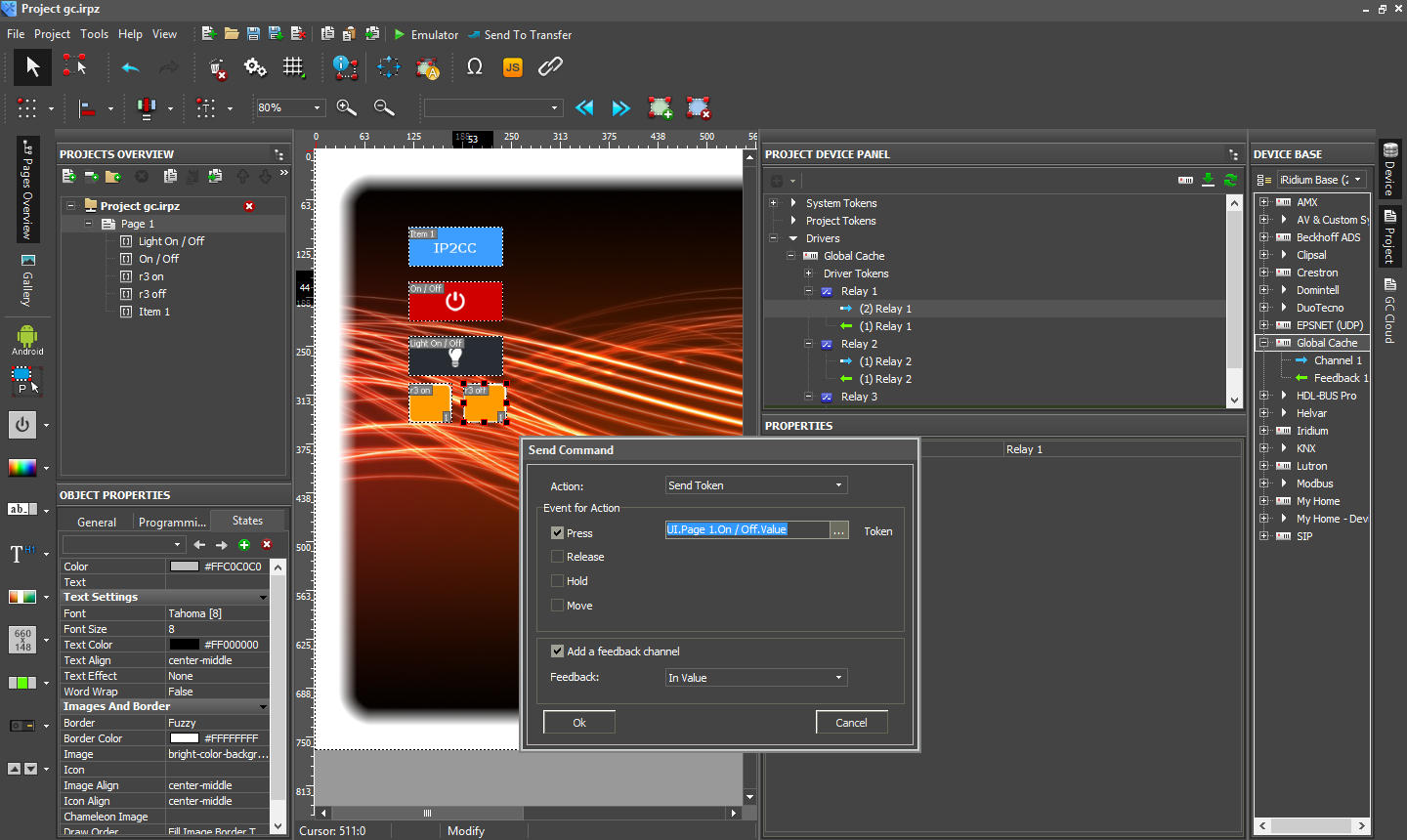
Task: Click the zoom in magnifier icon
Action: pos(346,107)
